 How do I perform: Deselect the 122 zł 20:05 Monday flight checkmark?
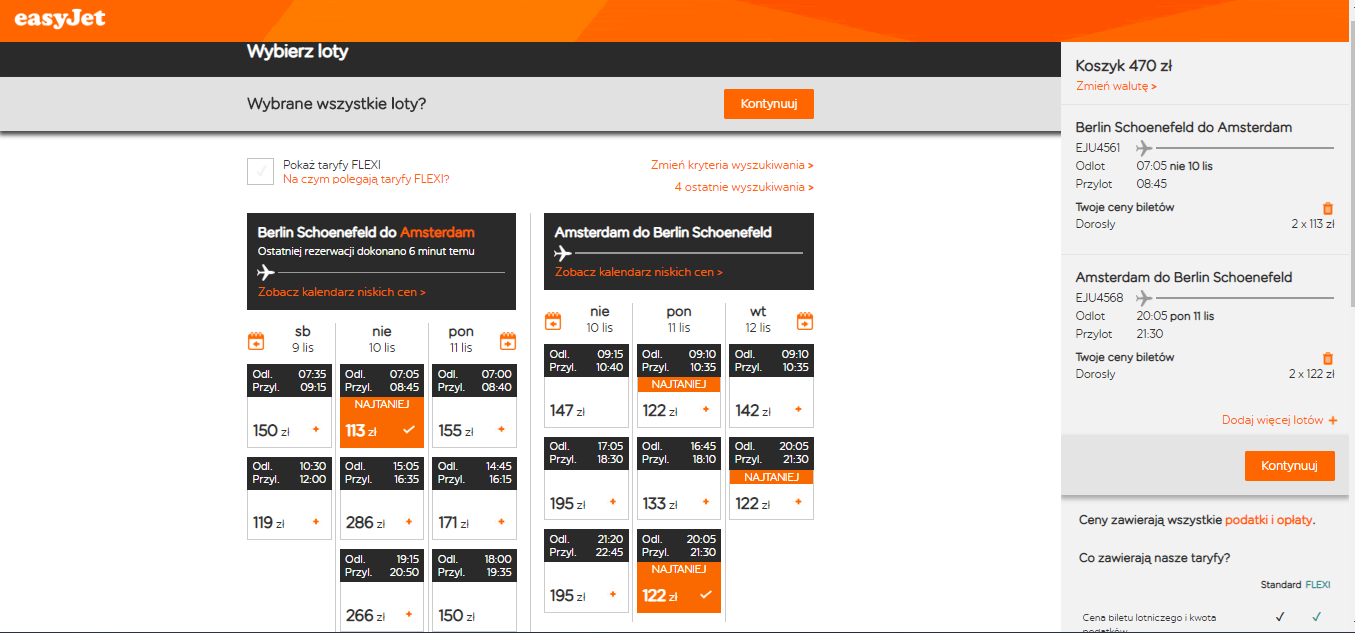click(x=705, y=595)
